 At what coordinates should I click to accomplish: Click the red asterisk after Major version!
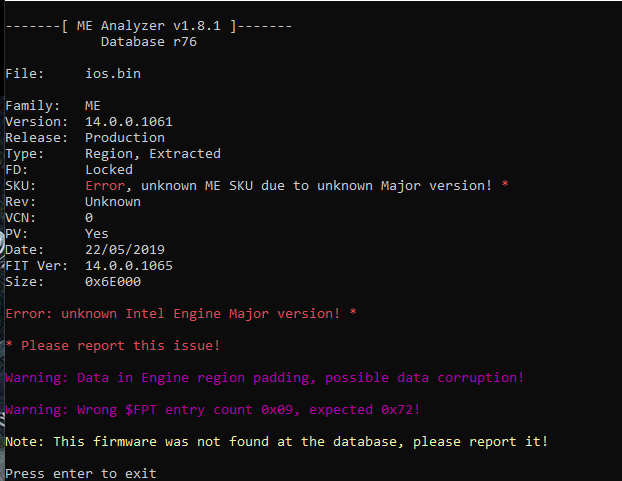505,184
